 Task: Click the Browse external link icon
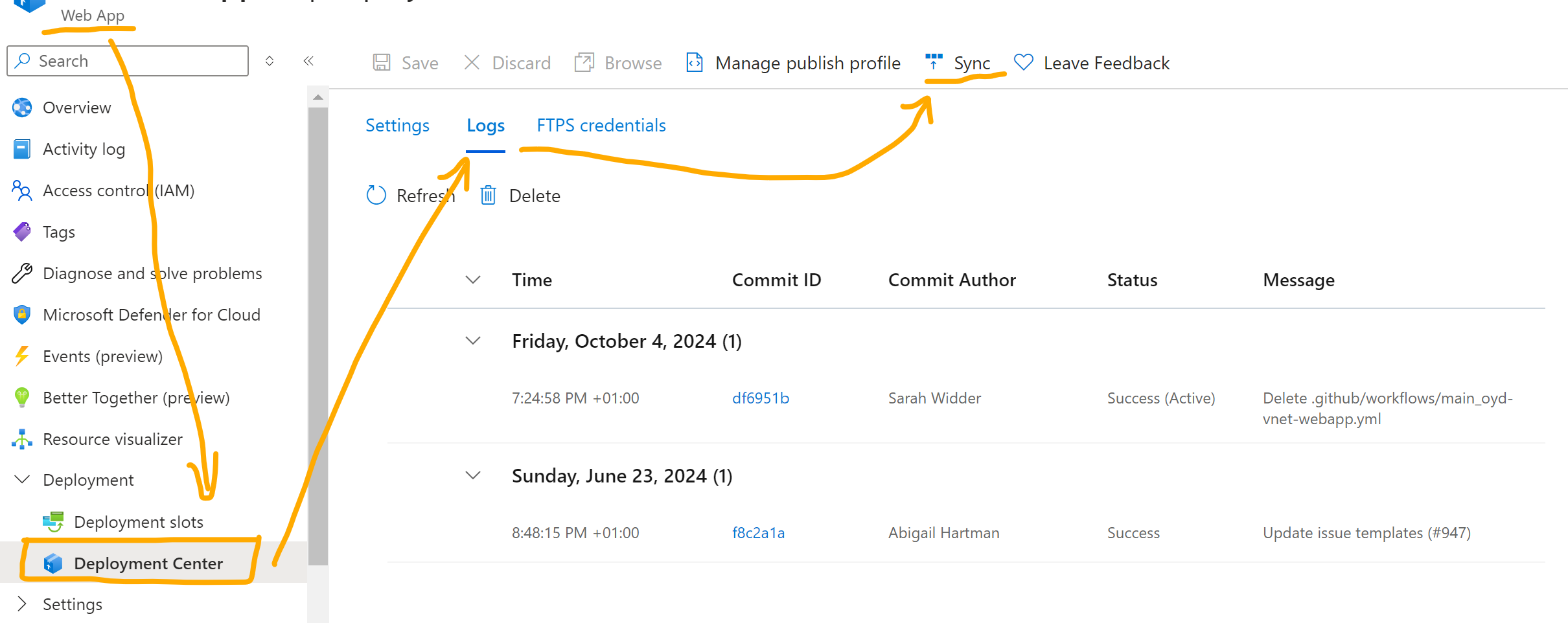(584, 63)
